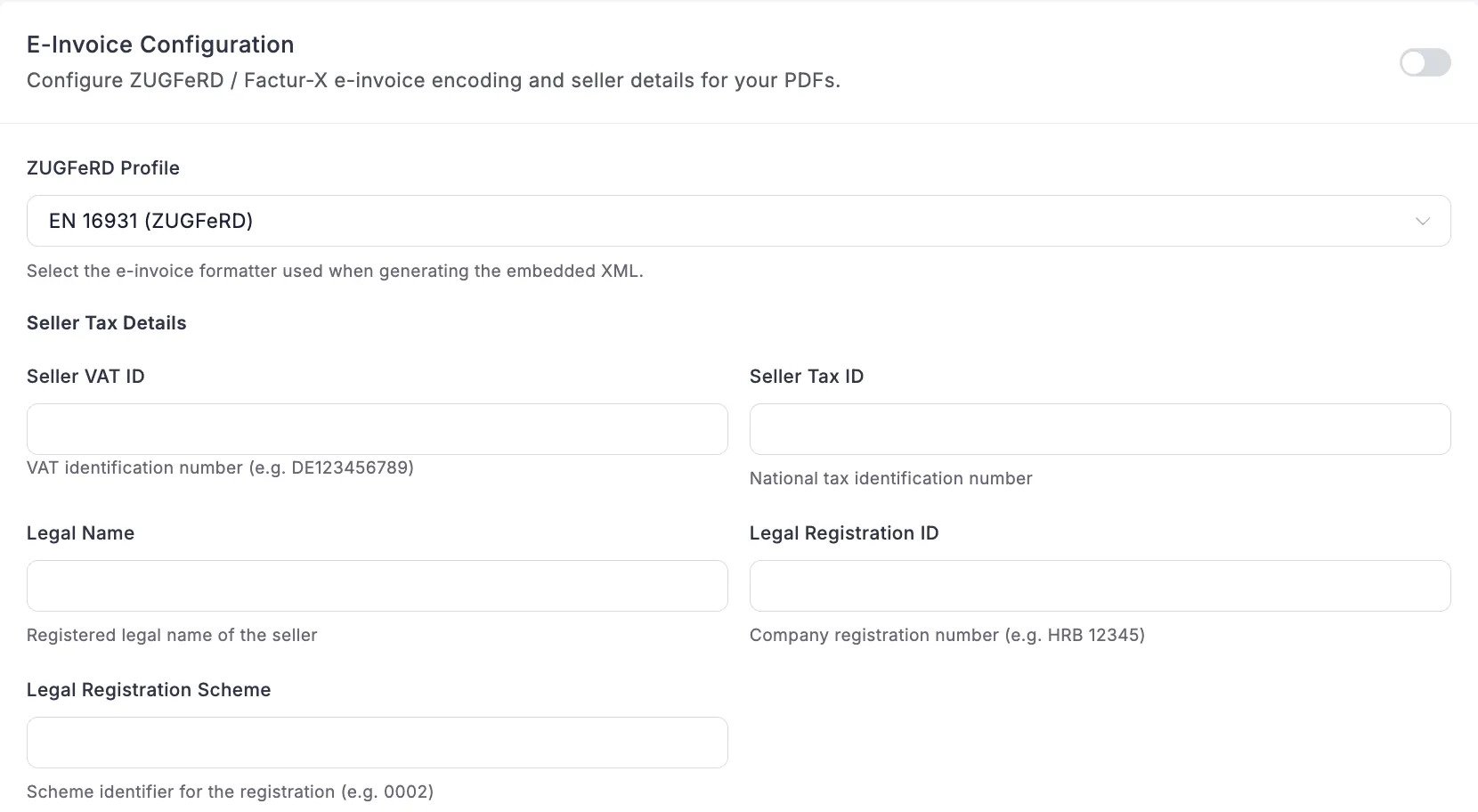Viewport: 1478px width, 812px height.
Task: Click the "Seller VAT ID" label
Action: coord(85,377)
